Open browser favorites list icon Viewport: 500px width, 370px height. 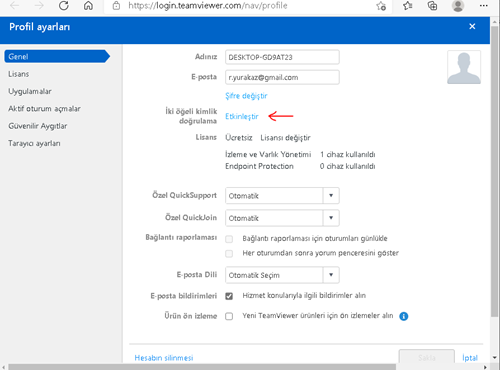[407, 6]
